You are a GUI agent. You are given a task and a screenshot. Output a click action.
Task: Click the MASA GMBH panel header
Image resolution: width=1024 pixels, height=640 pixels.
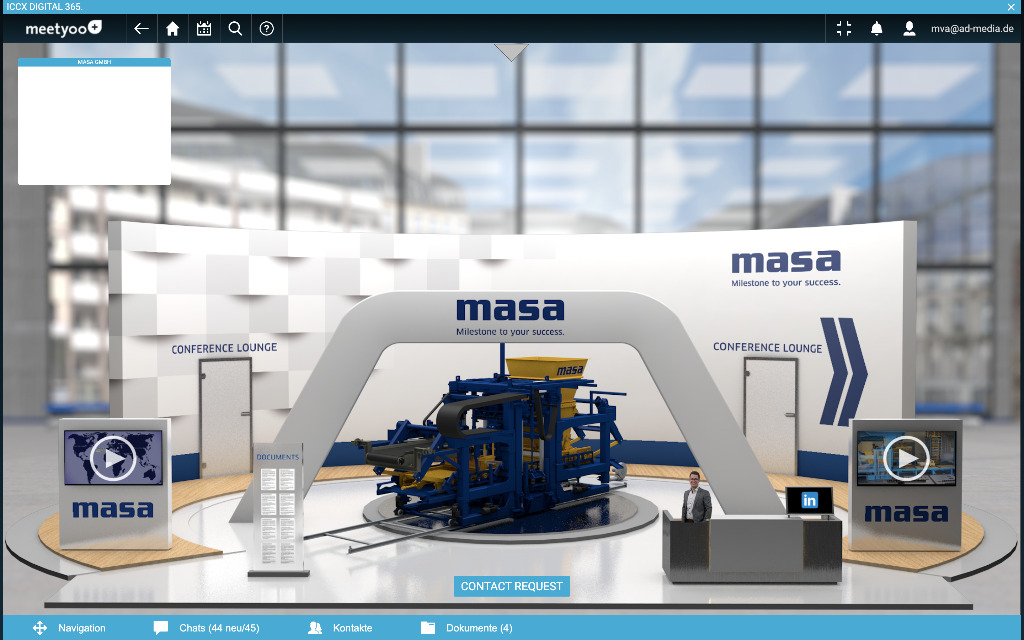click(95, 62)
